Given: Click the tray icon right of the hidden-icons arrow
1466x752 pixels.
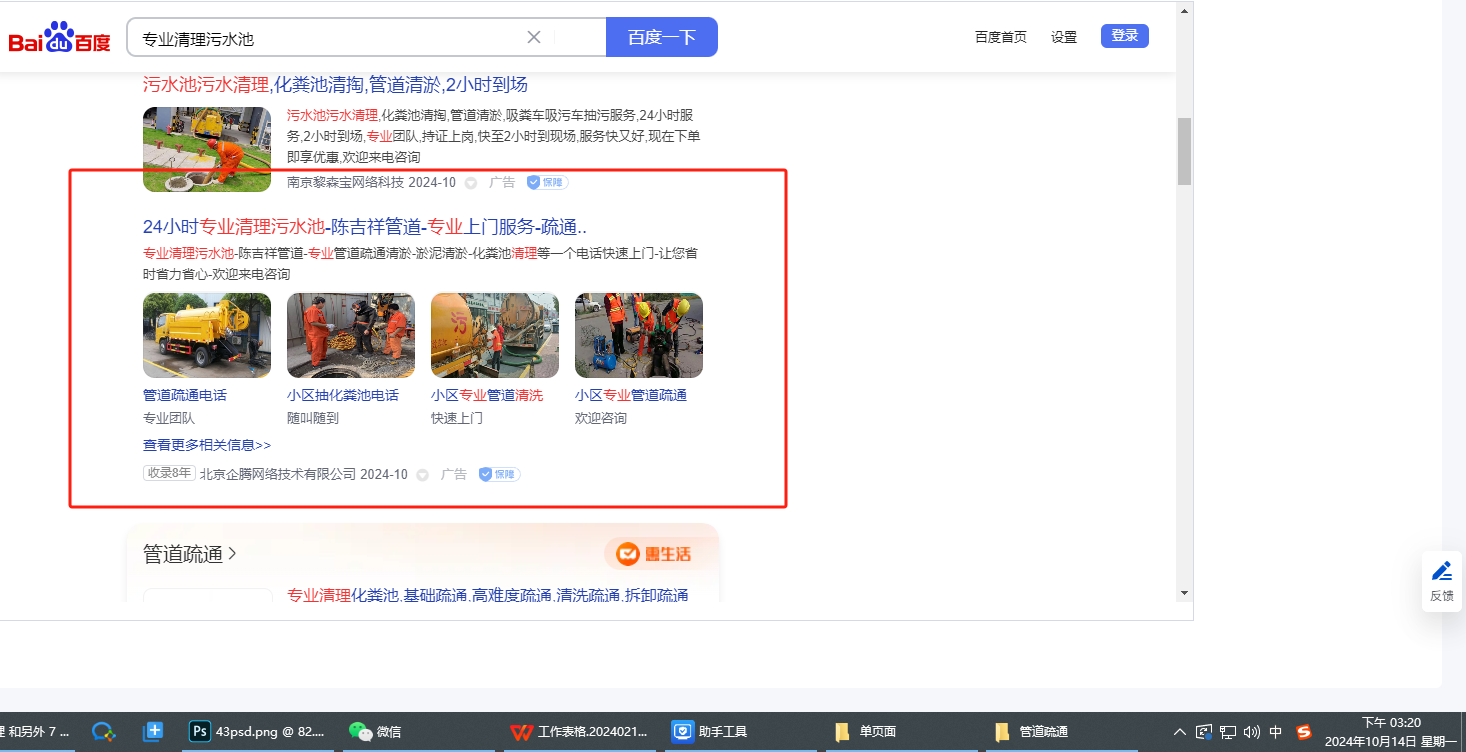Looking at the screenshot, I should (x=1204, y=732).
